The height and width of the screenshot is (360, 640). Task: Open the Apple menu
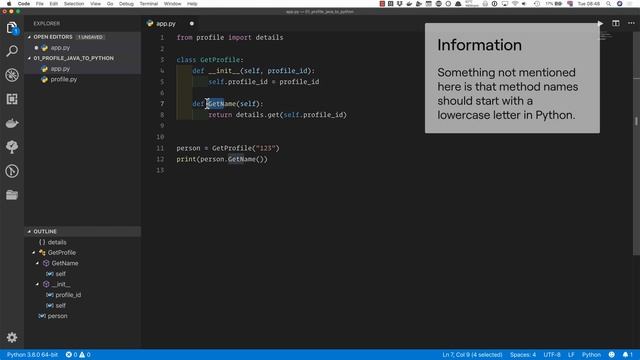8,4
